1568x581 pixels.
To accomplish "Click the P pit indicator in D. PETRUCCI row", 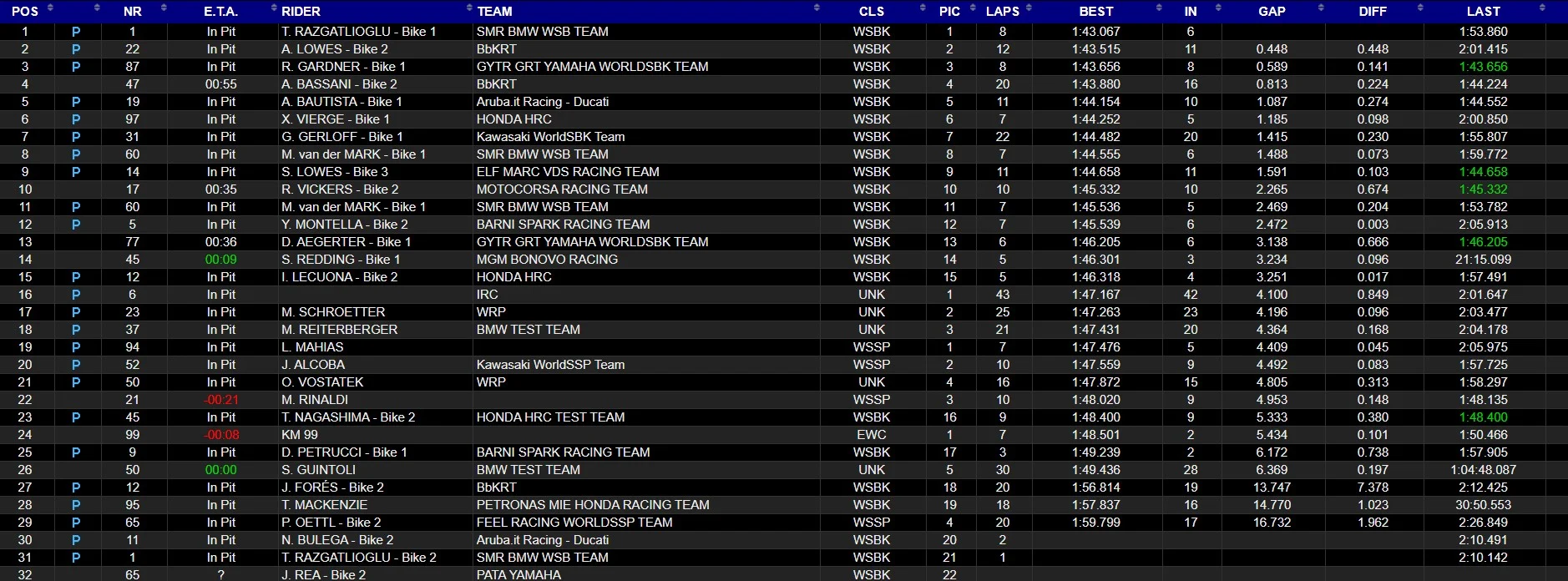I will pos(76,452).
